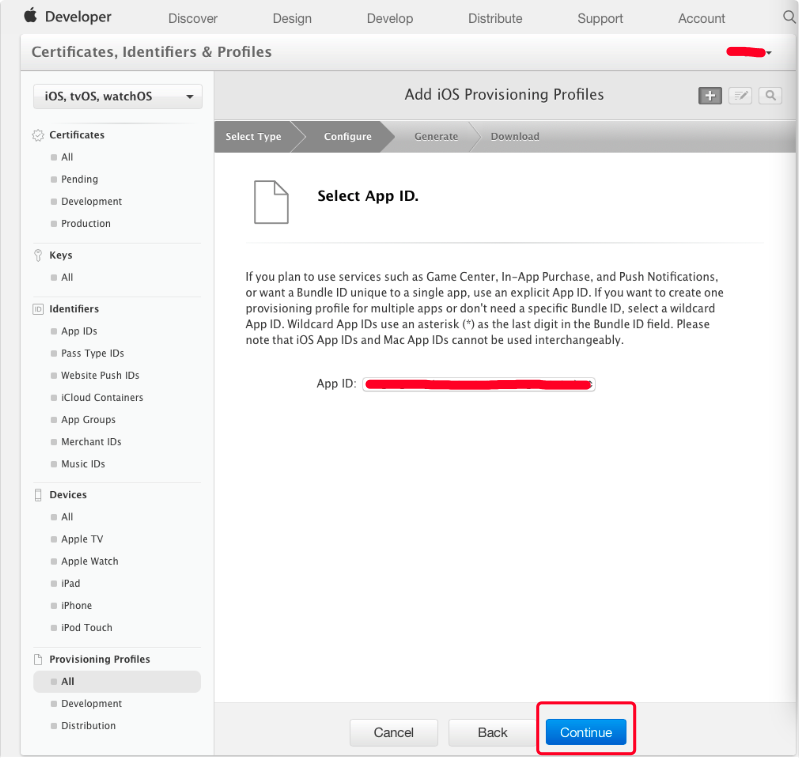The width and height of the screenshot is (799, 760).
Task: Click the Devices section phone icon
Action: pos(38,495)
